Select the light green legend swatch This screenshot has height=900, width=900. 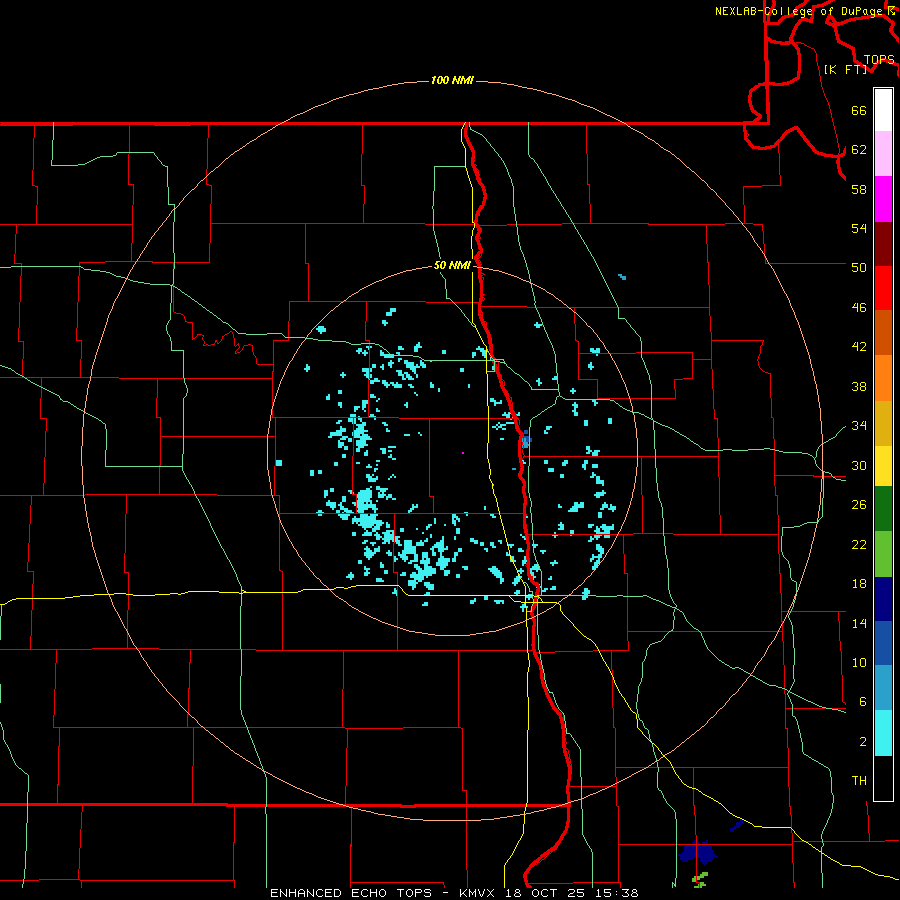tap(883, 554)
